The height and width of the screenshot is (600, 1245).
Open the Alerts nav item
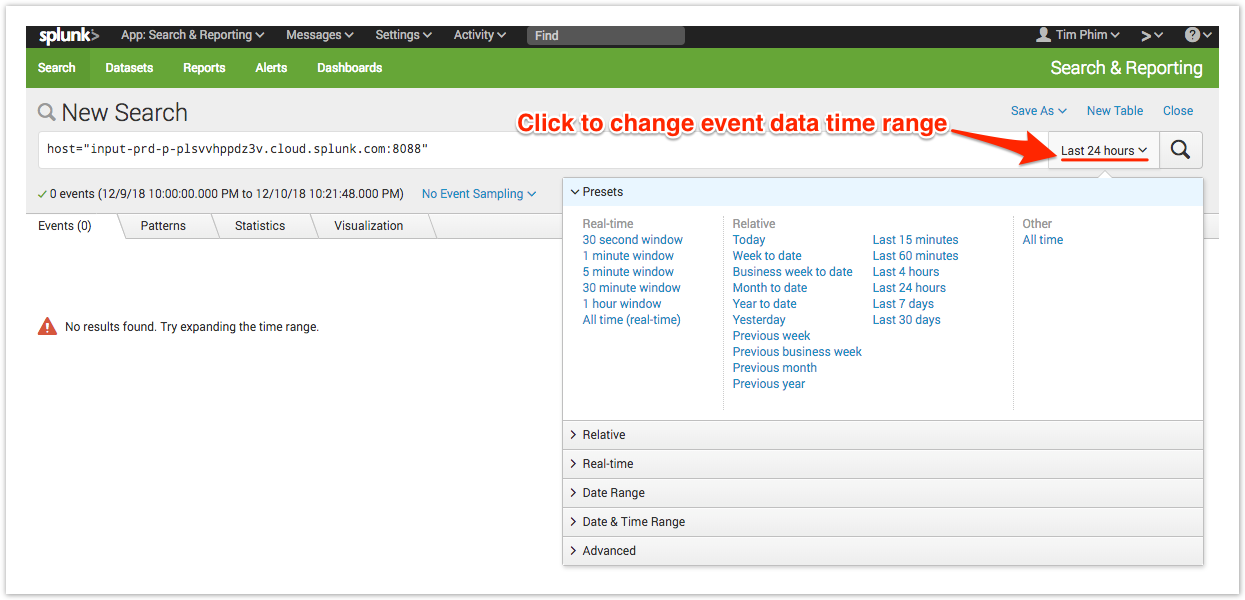pos(271,68)
